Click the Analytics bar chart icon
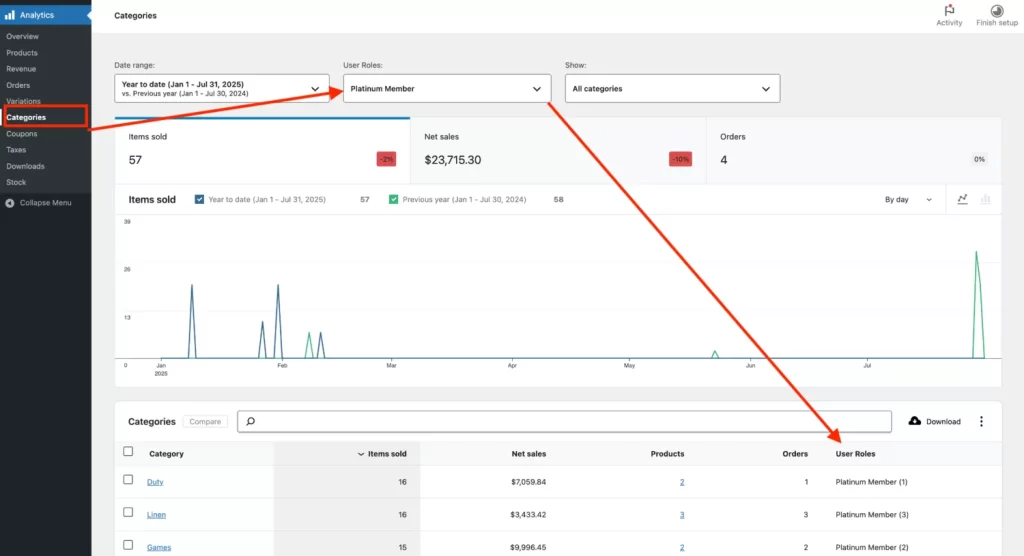Screen dimensions: 1024x556 pyautogui.click(x=10, y=15)
